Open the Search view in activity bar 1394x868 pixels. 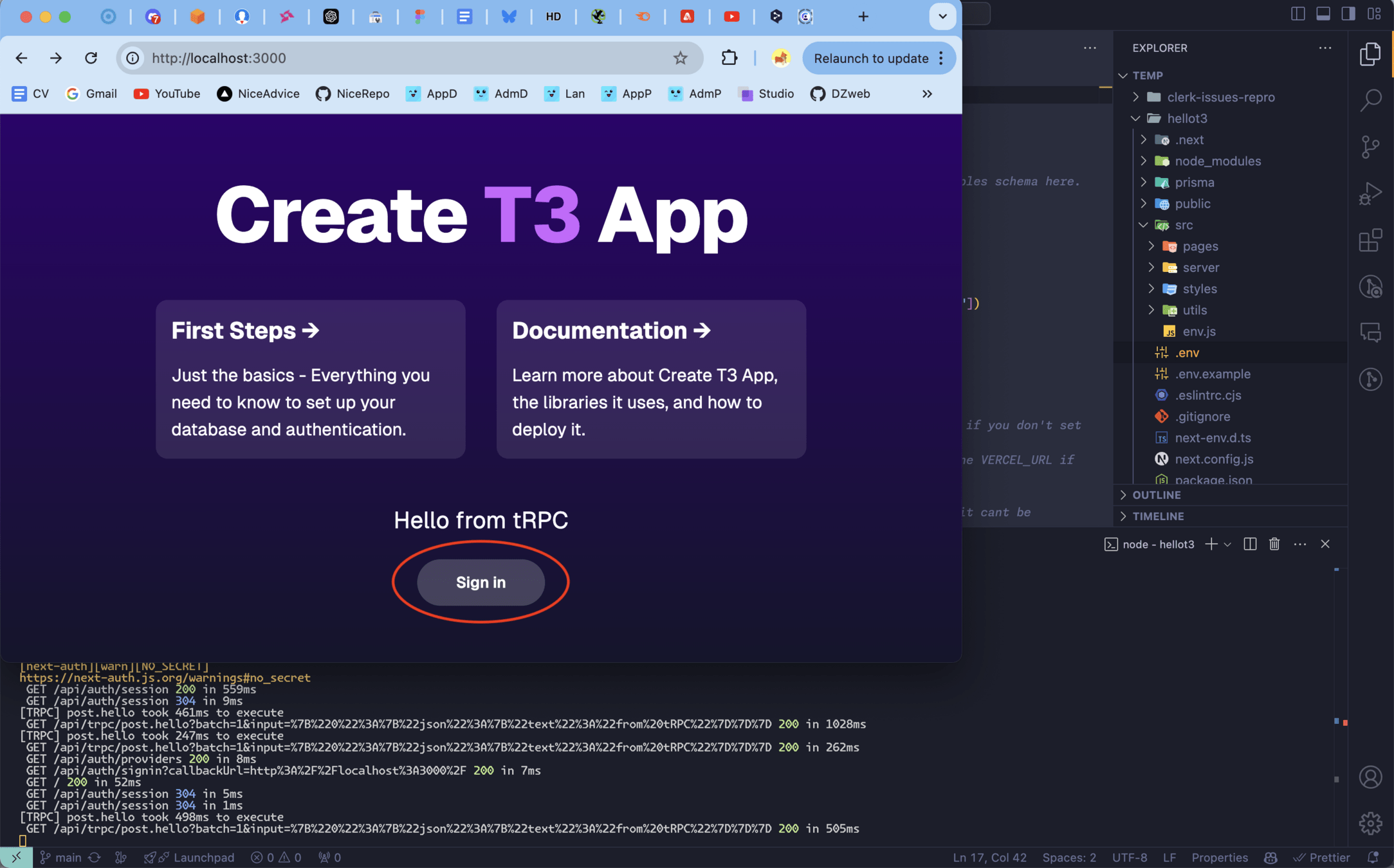[x=1370, y=100]
